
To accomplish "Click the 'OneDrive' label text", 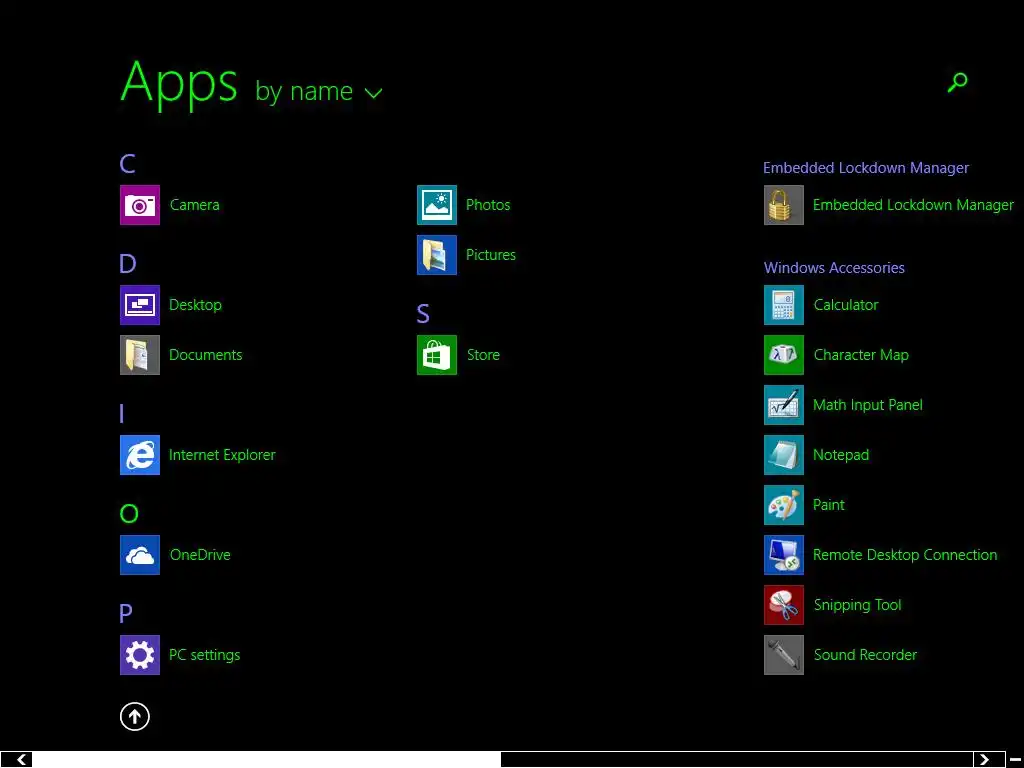I will coord(200,555).
